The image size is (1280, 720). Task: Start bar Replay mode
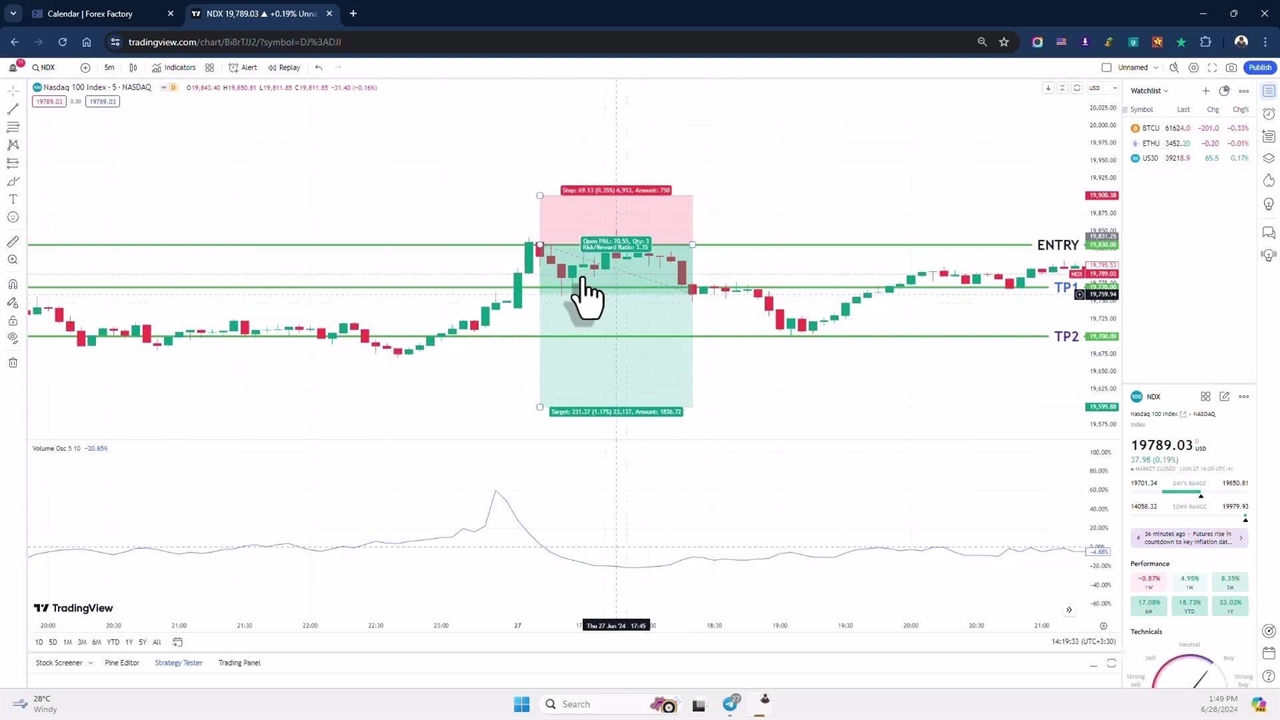click(x=283, y=68)
